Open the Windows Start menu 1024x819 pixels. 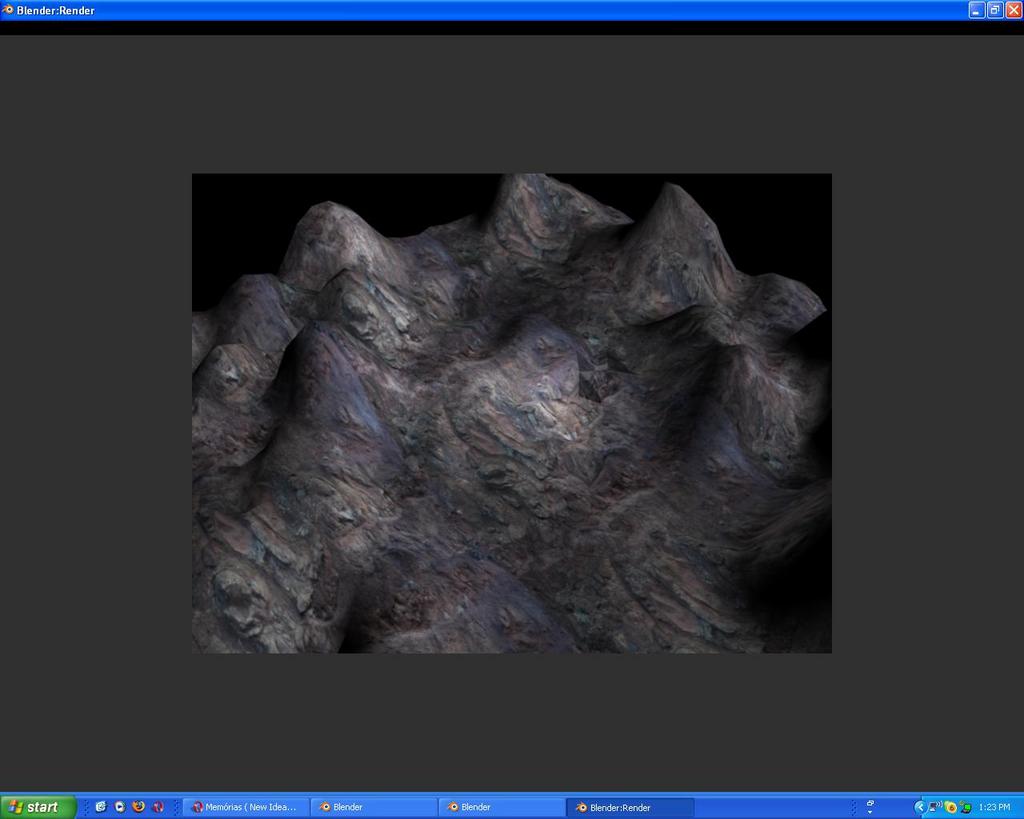38,807
